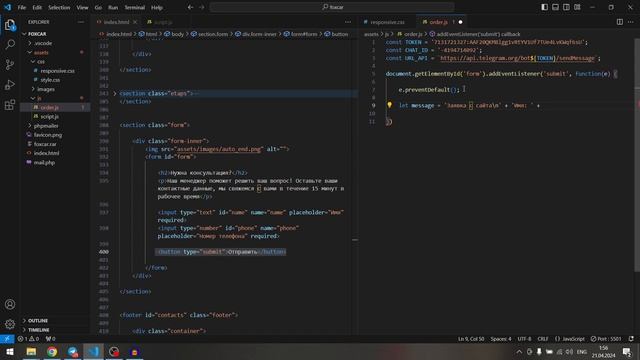Open more actions for right editor group
640x360 pixels.
click(631, 22)
